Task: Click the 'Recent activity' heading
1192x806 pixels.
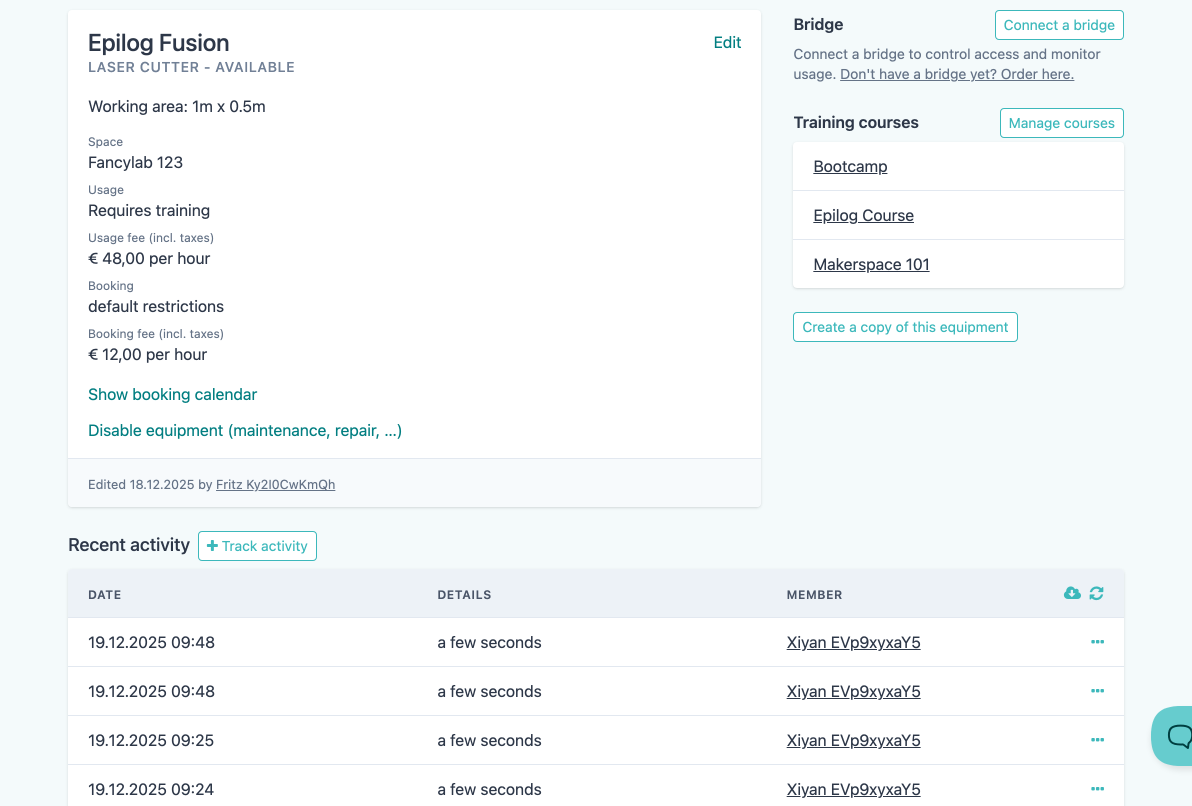Action: [128, 545]
